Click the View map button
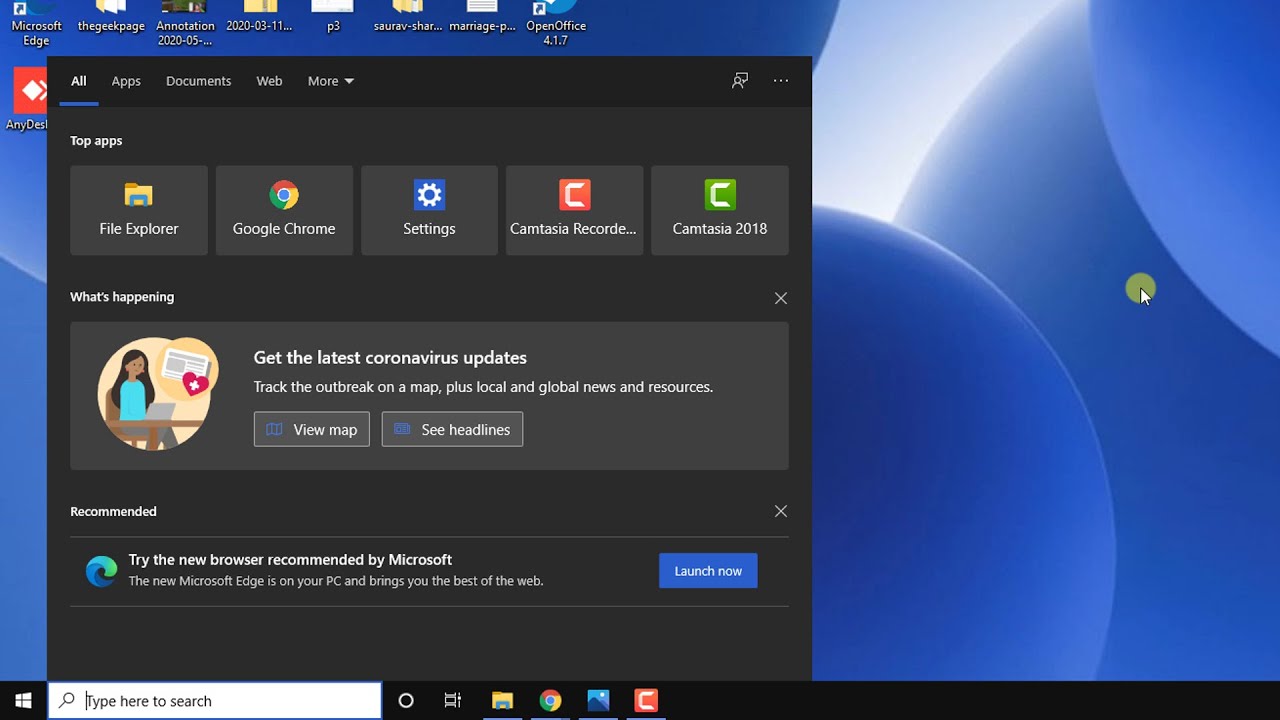The image size is (1280, 720). tap(312, 429)
